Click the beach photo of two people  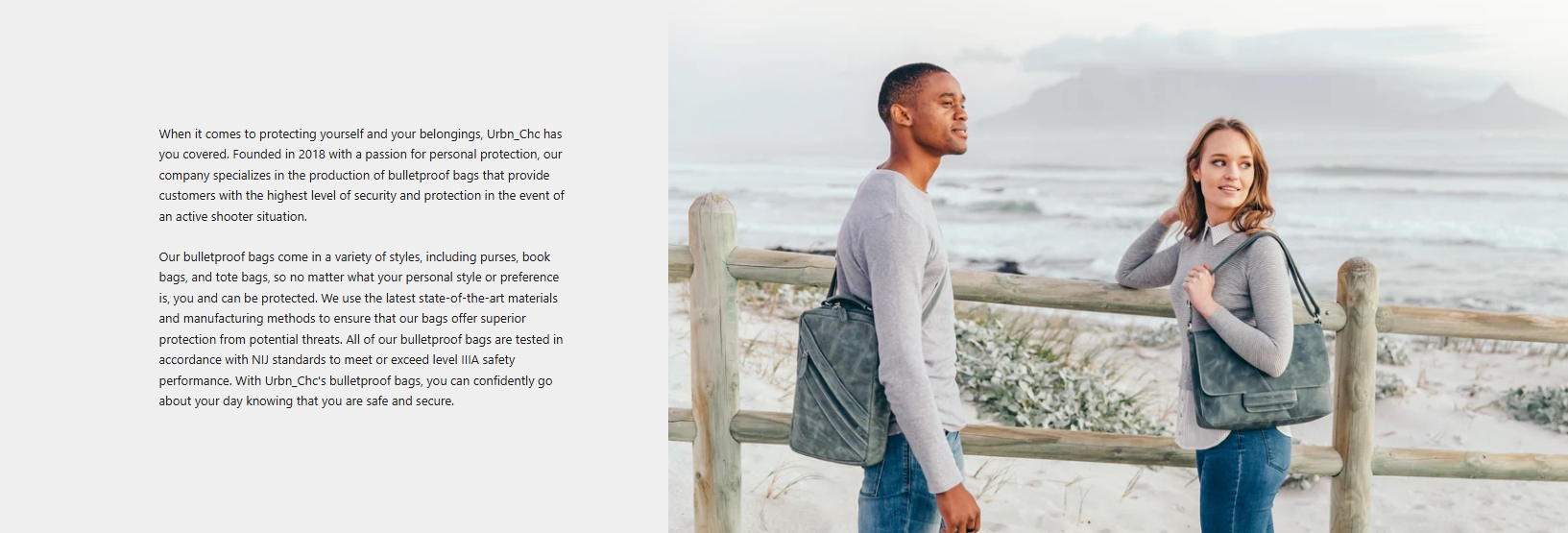[1118, 266]
